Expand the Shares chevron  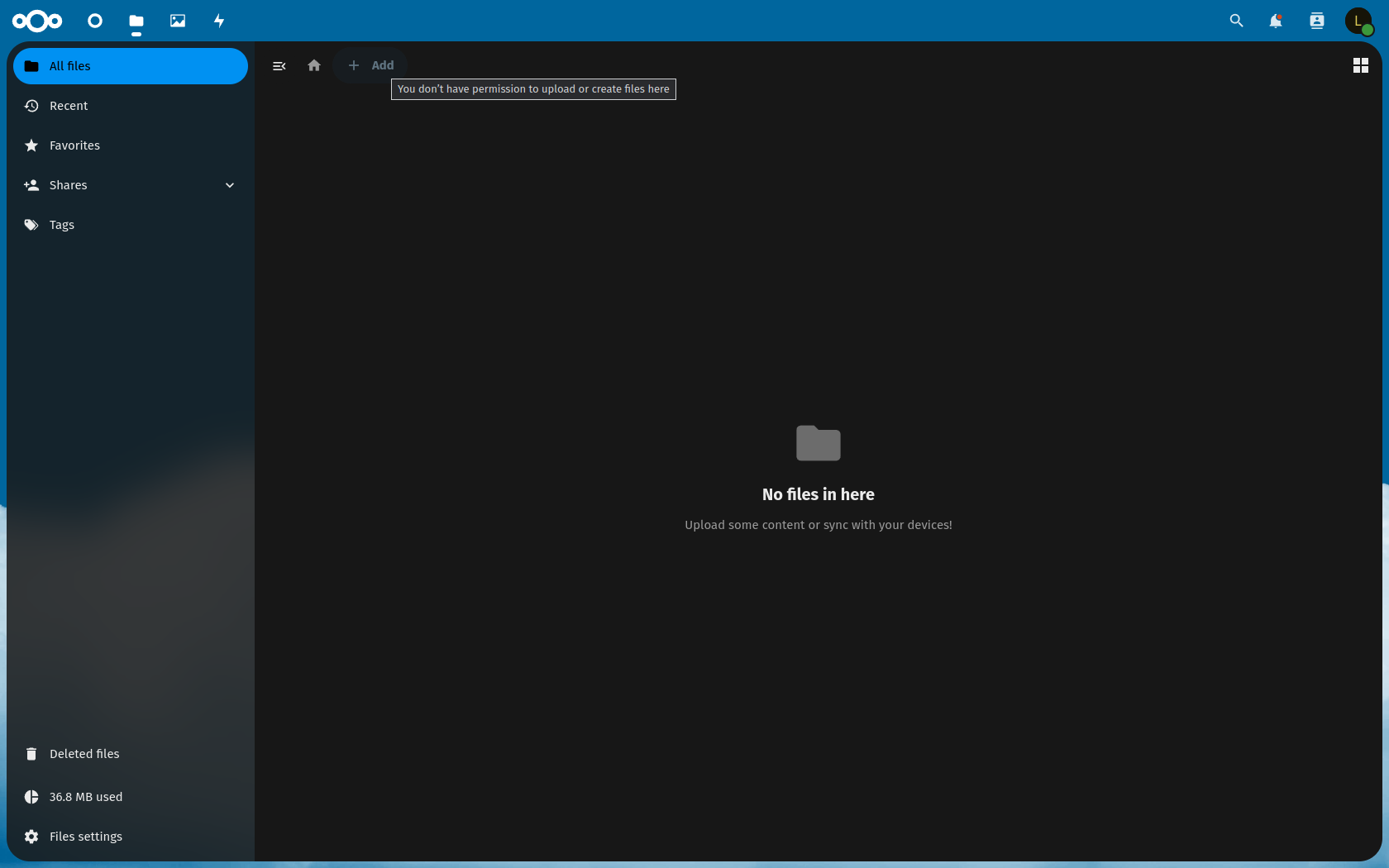[230, 185]
